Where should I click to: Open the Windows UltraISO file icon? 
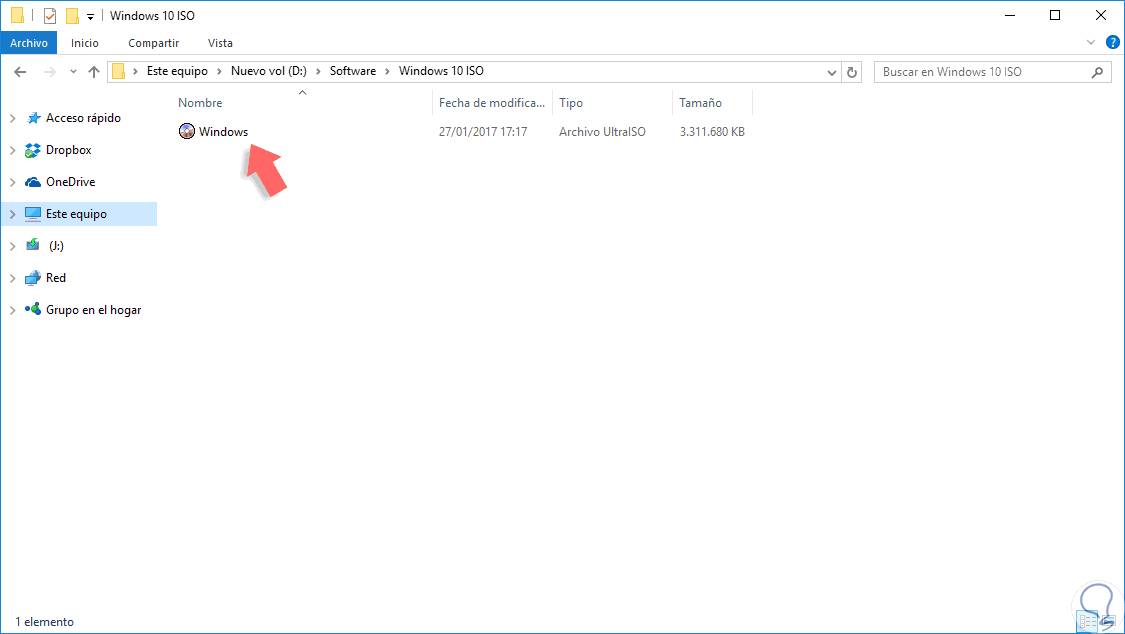187,131
